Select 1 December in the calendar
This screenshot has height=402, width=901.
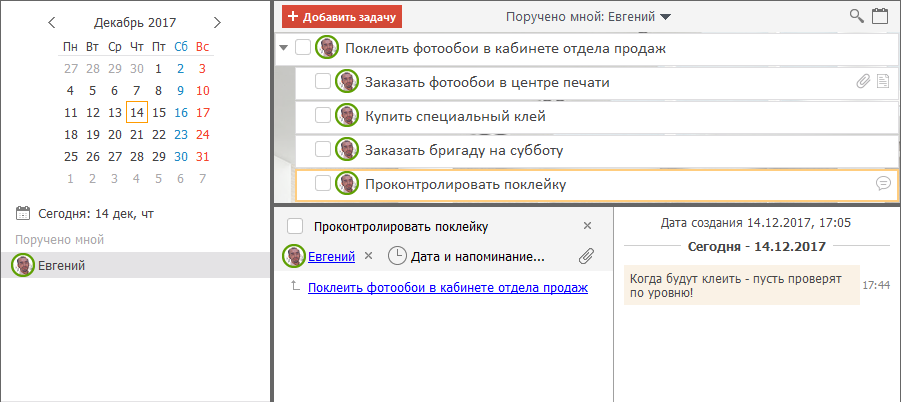(159, 69)
